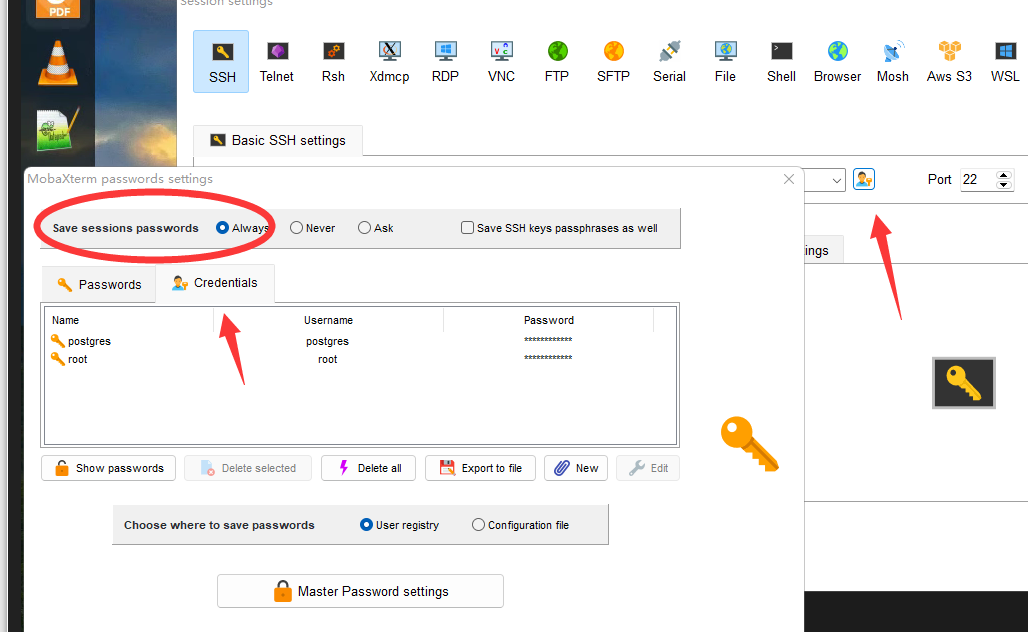This screenshot has width=1028, height=632.
Task: Select the postgres credential row
Action: (360, 341)
